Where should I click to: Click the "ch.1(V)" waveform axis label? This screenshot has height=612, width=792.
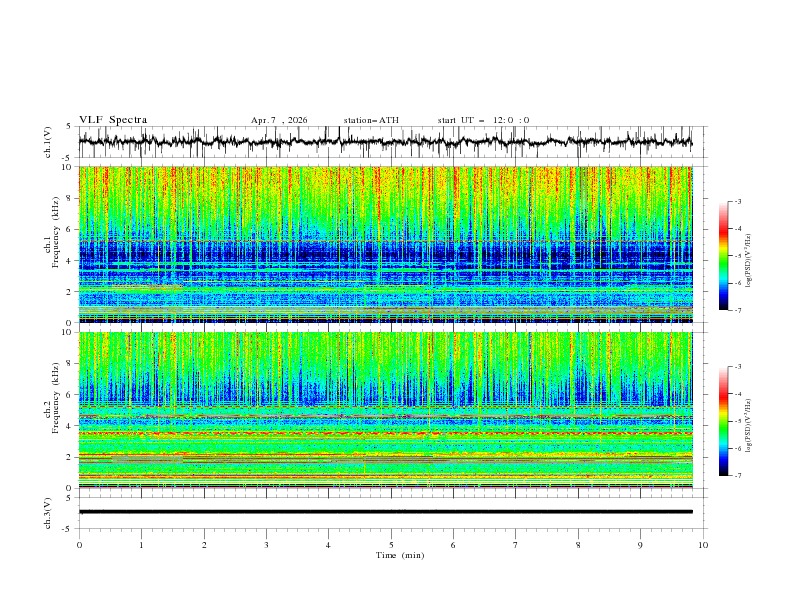48,142
